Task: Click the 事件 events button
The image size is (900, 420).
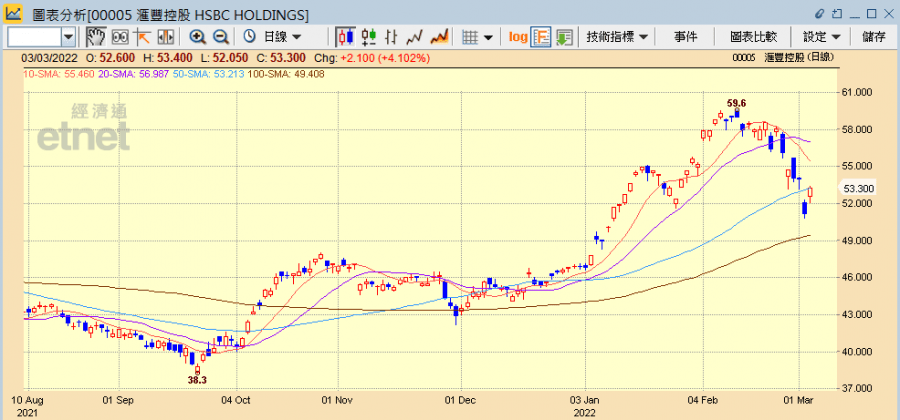Action: coord(685,37)
